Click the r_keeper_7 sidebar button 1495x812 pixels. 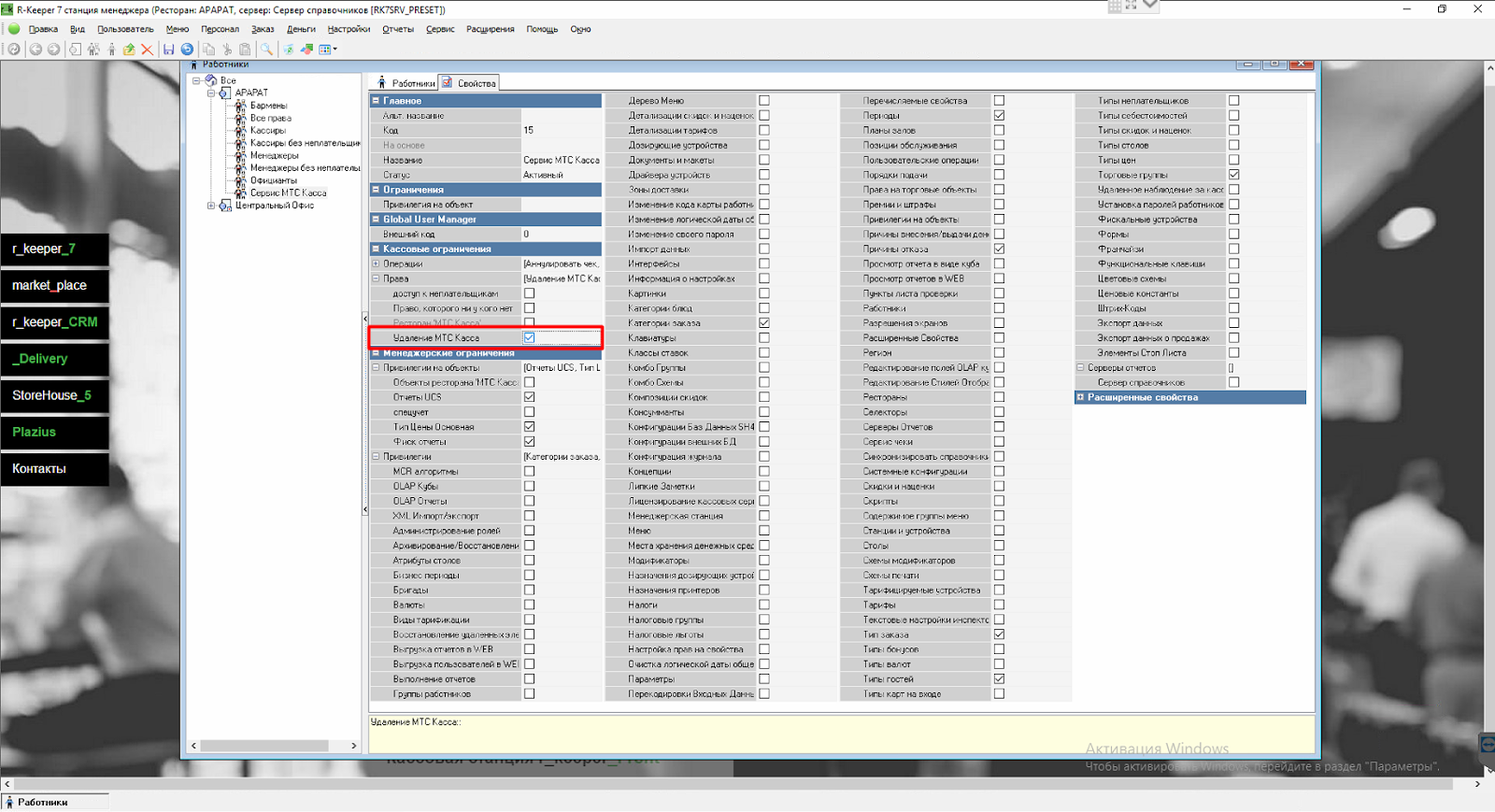pyautogui.click(x=54, y=249)
